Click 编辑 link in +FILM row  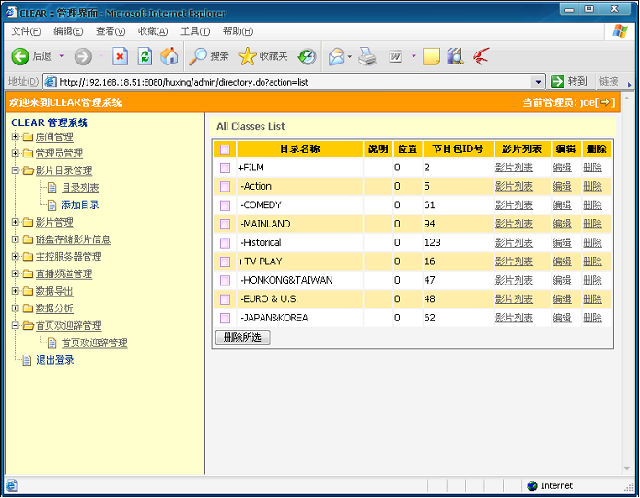click(x=562, y=168)
